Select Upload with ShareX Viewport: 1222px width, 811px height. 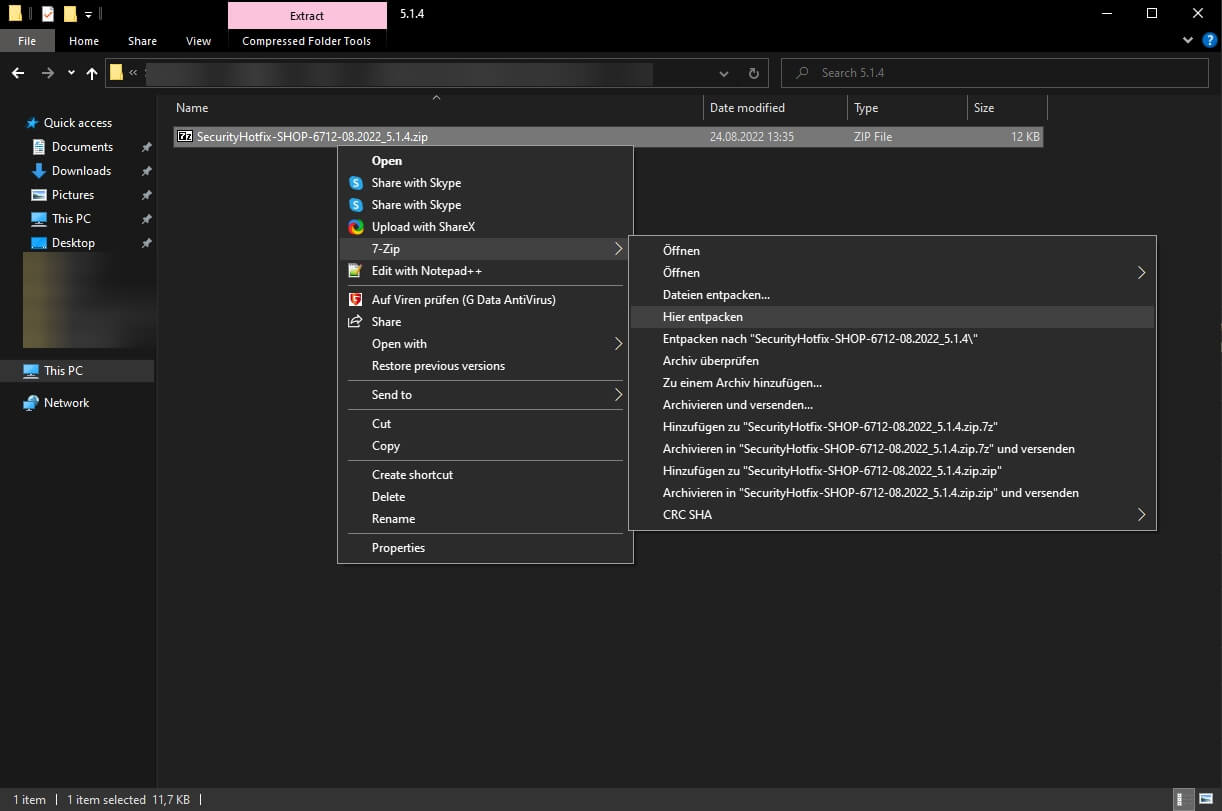(x=423, y=227)
